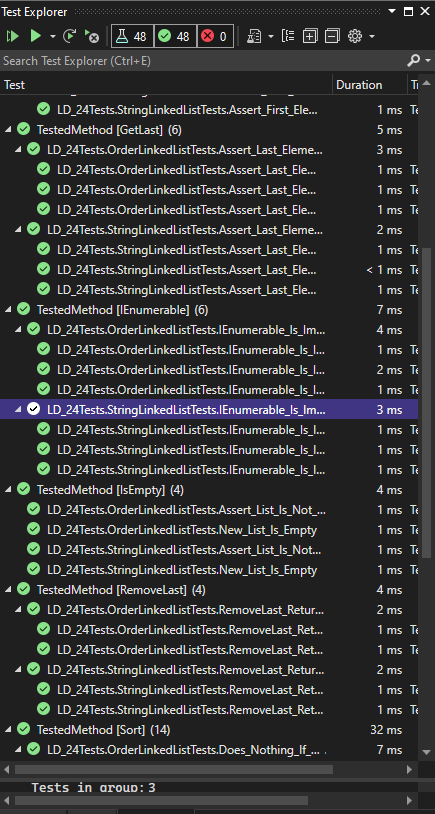
Task: Open the dropdown arrow next to Run
Action: coord(52,36)
